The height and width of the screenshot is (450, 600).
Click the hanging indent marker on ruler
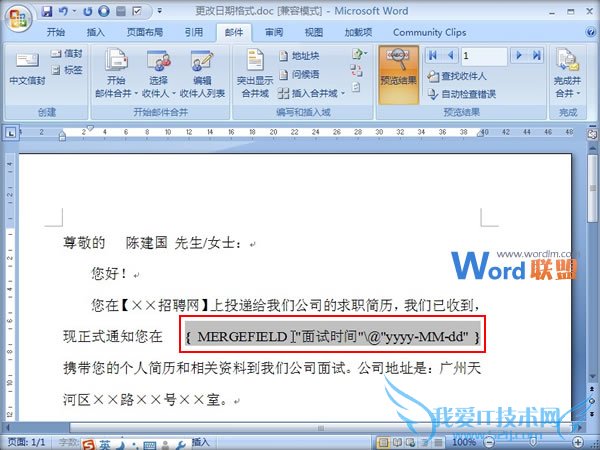coord(62,135)
